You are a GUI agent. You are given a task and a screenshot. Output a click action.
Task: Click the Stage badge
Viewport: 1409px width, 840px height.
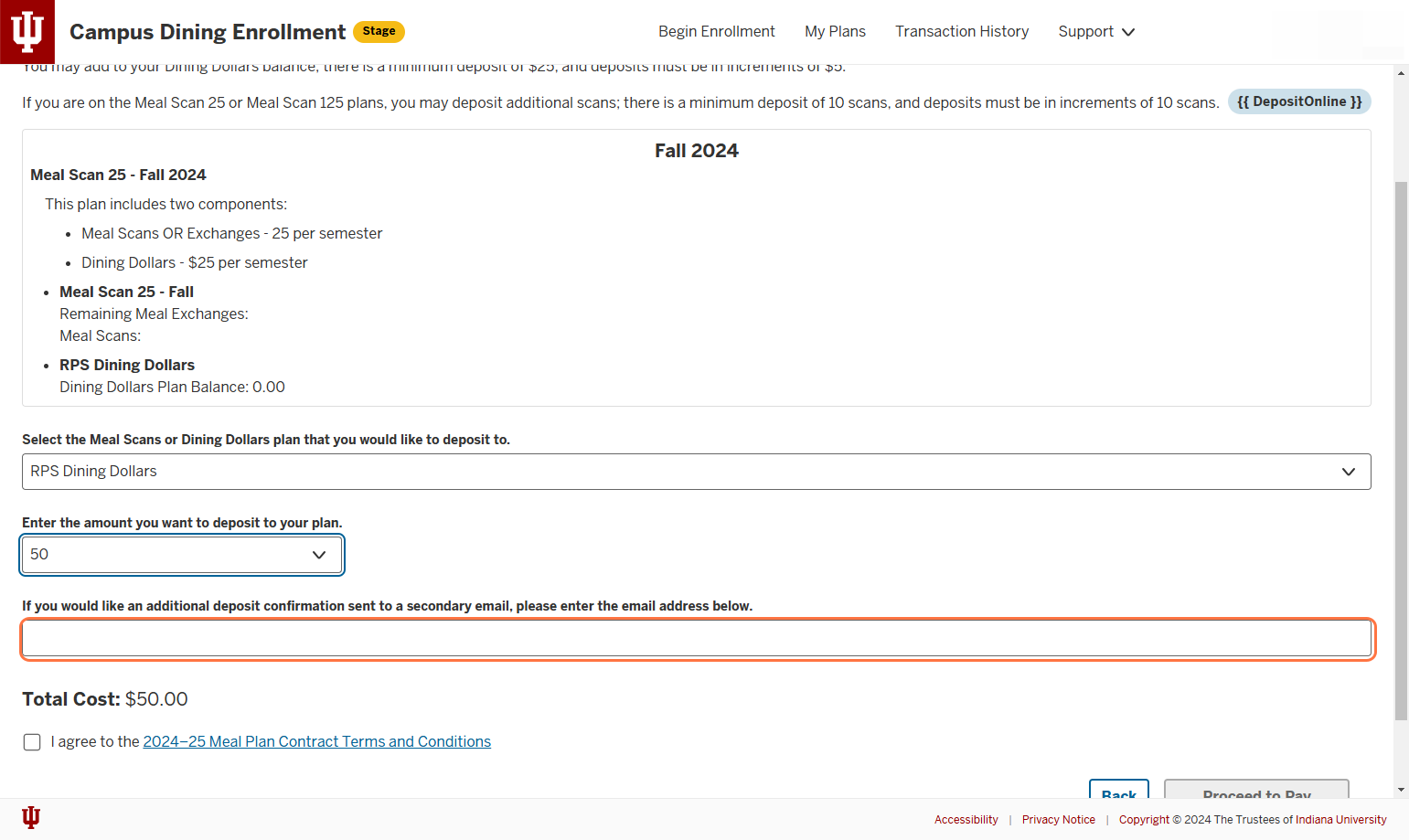pos(379,31)
